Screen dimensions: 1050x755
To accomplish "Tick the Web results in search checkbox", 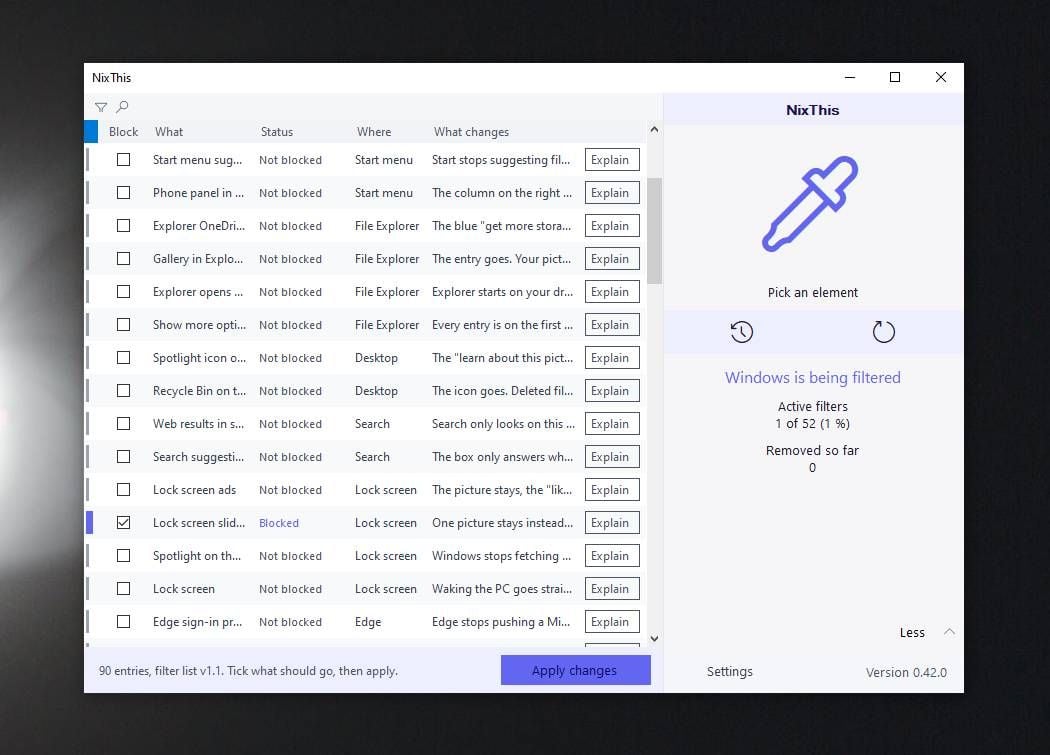I will [123, 423].
